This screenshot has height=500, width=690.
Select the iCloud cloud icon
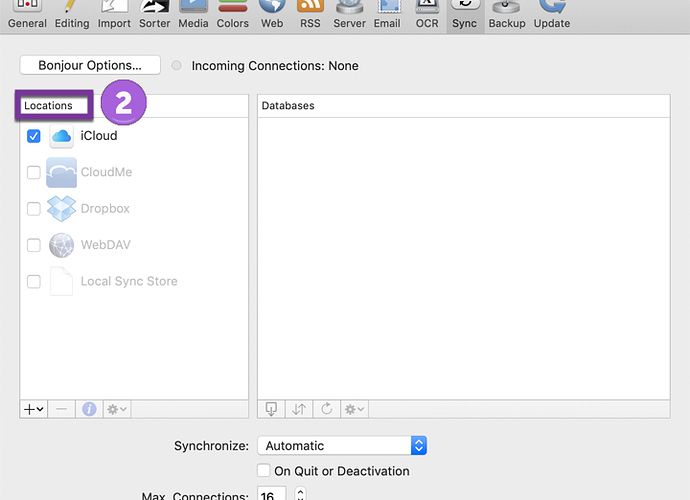click(61, 136)
